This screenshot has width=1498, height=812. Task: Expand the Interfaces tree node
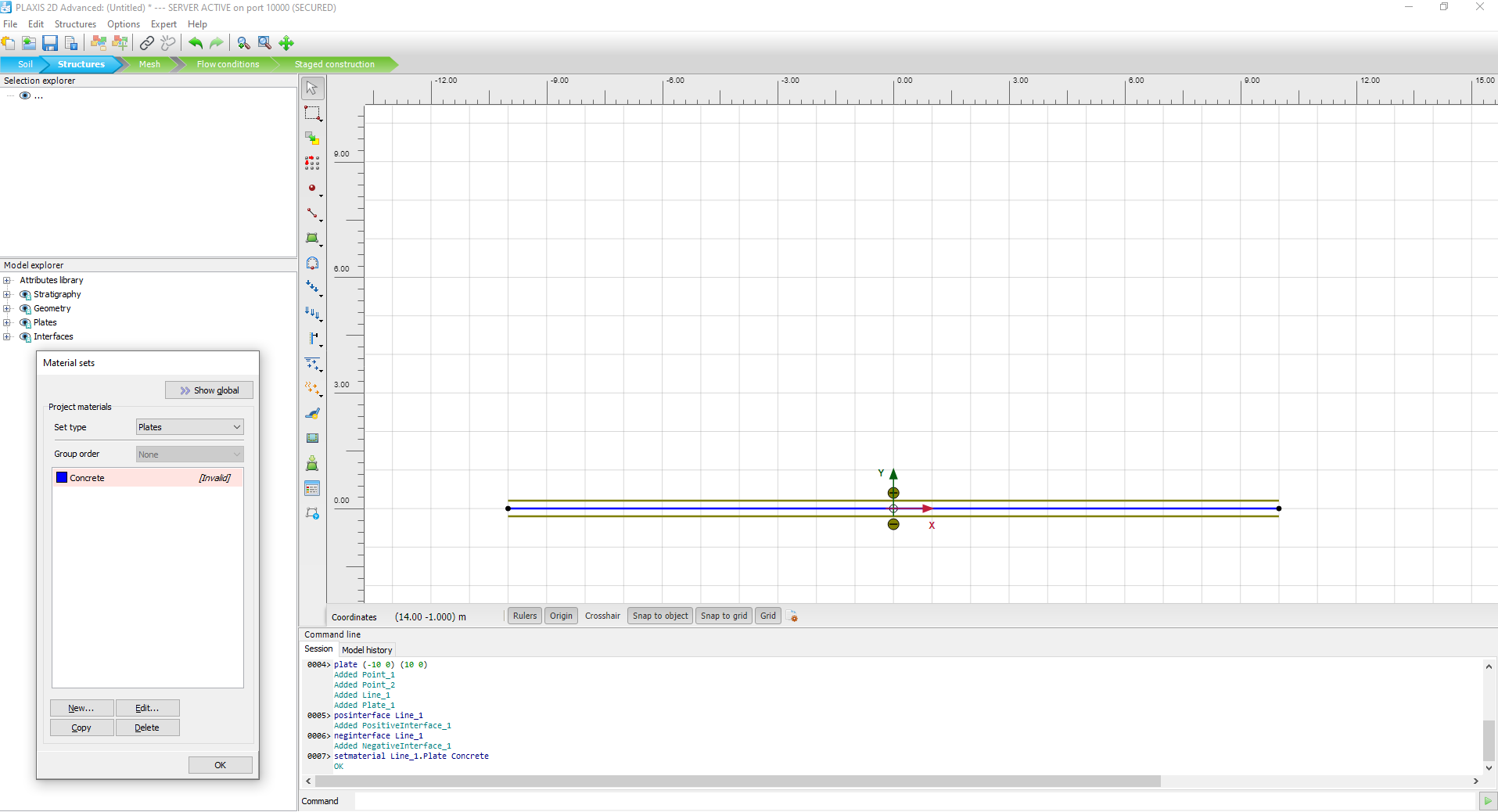click(7, 337)
